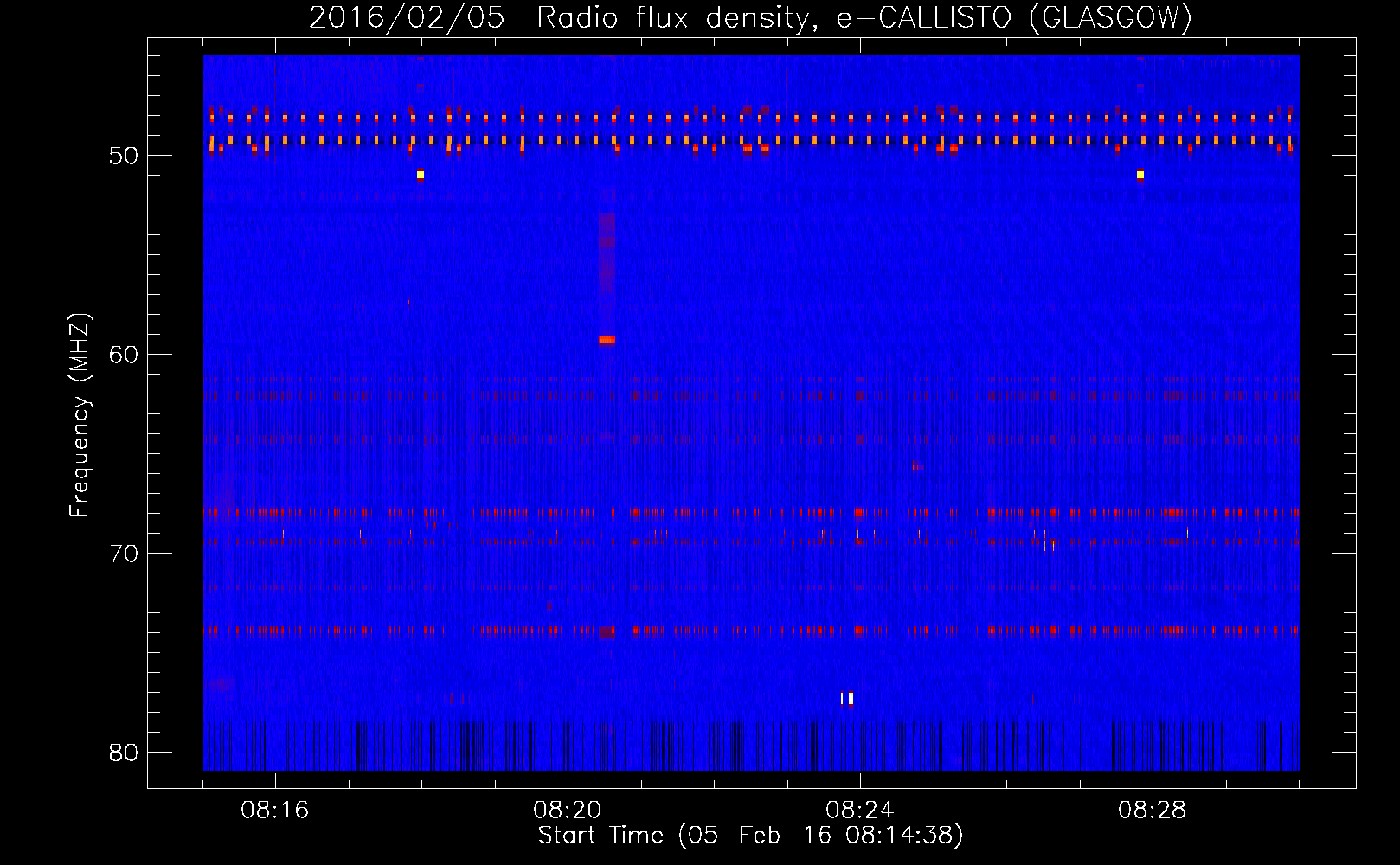Click the 50 MHz frequency label
Viewport: 1400px width, 865px height.
(x=124, y=156)
